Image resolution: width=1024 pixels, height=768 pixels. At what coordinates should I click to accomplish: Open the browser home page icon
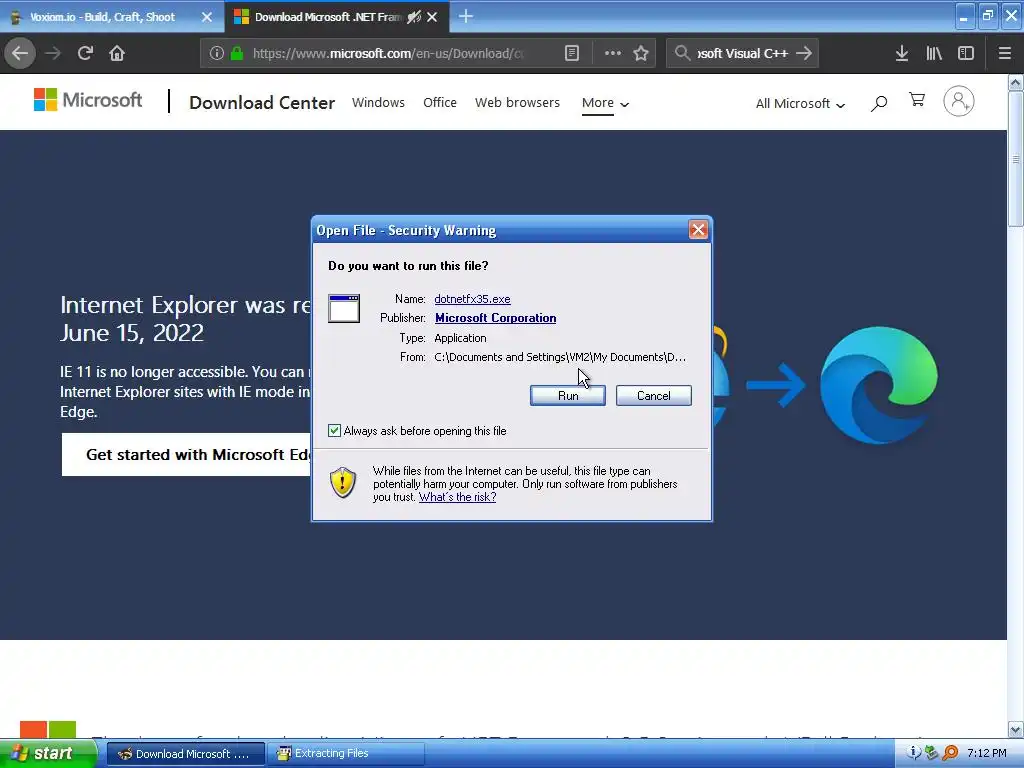(117, 53)
